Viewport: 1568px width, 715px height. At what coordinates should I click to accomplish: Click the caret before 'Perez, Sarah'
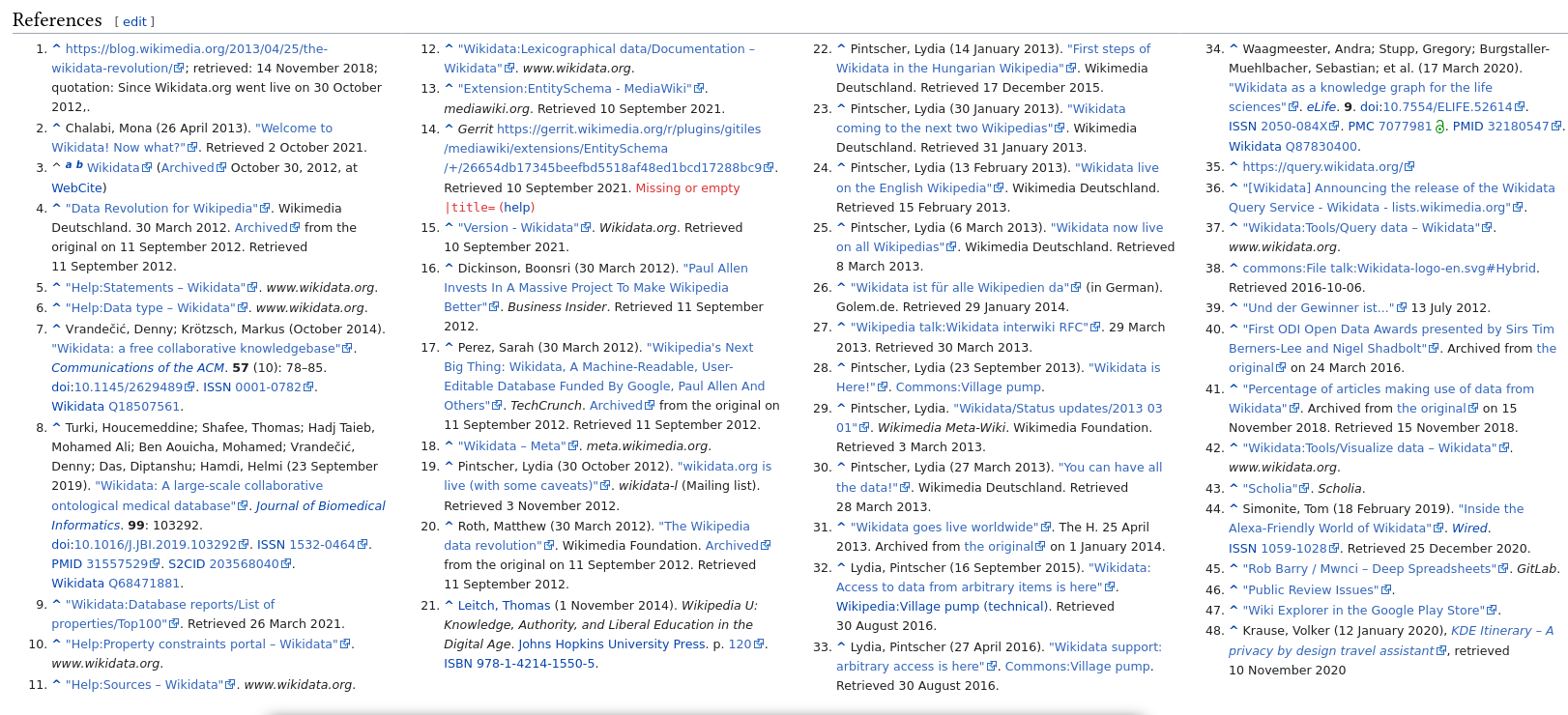click(x=449, y=347)
